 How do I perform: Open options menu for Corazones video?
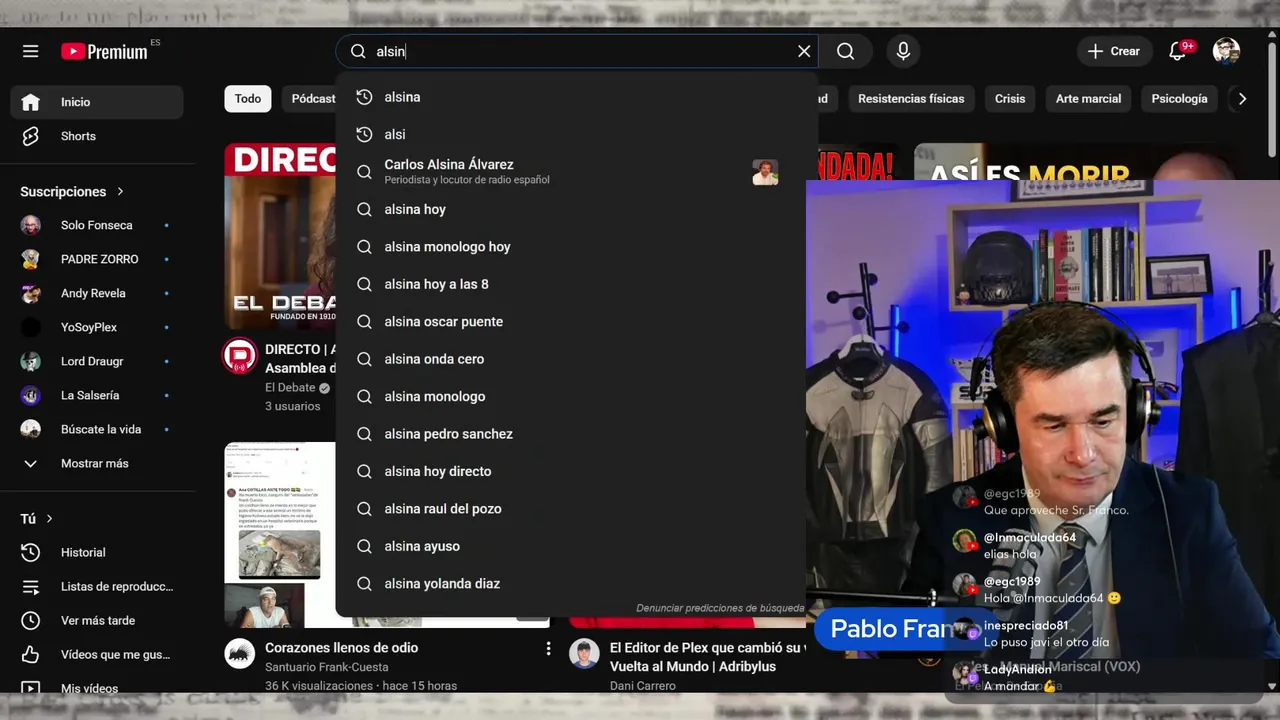click(x=548, y=649)
